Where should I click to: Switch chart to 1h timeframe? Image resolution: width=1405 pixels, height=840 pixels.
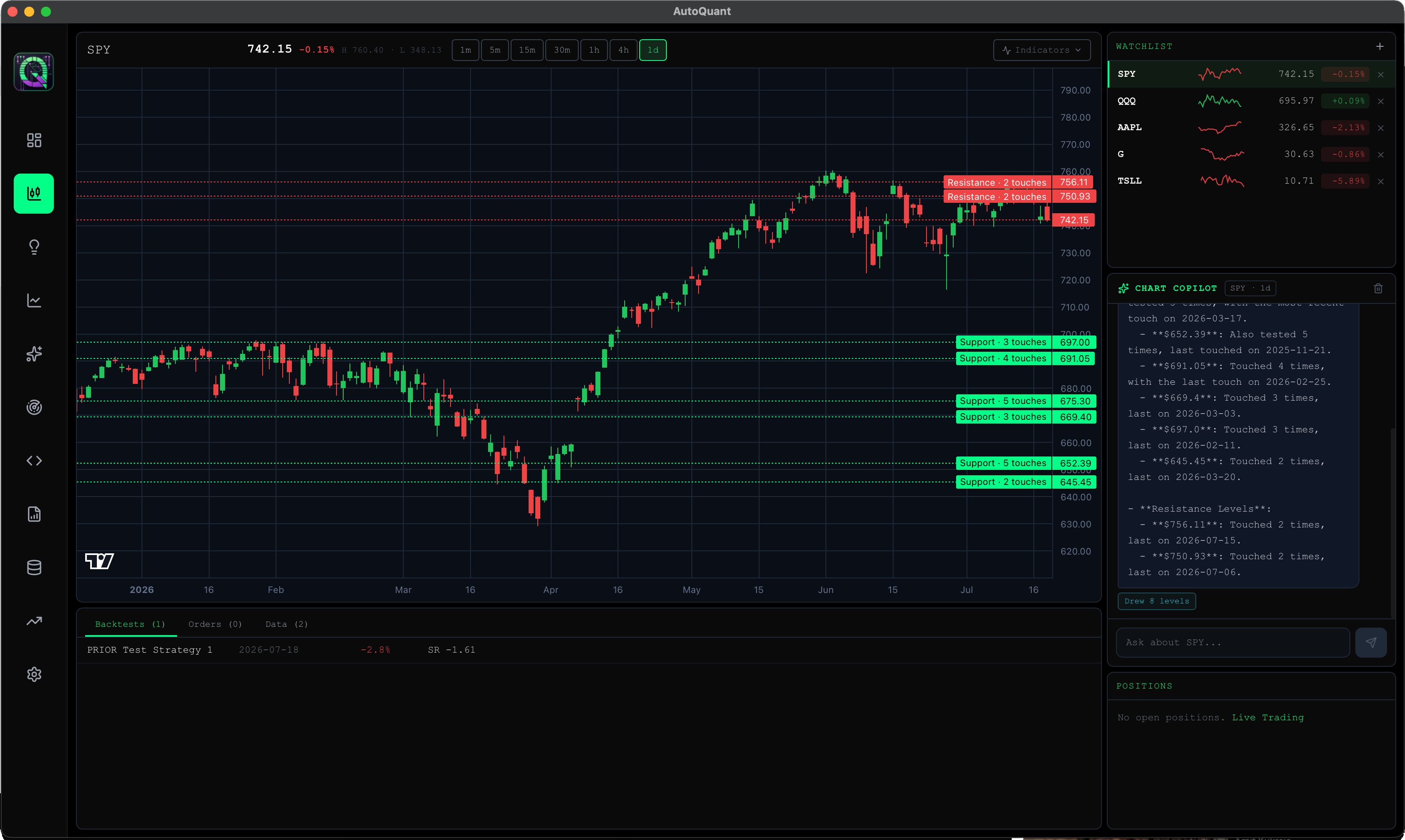click(x=594, y=50)
